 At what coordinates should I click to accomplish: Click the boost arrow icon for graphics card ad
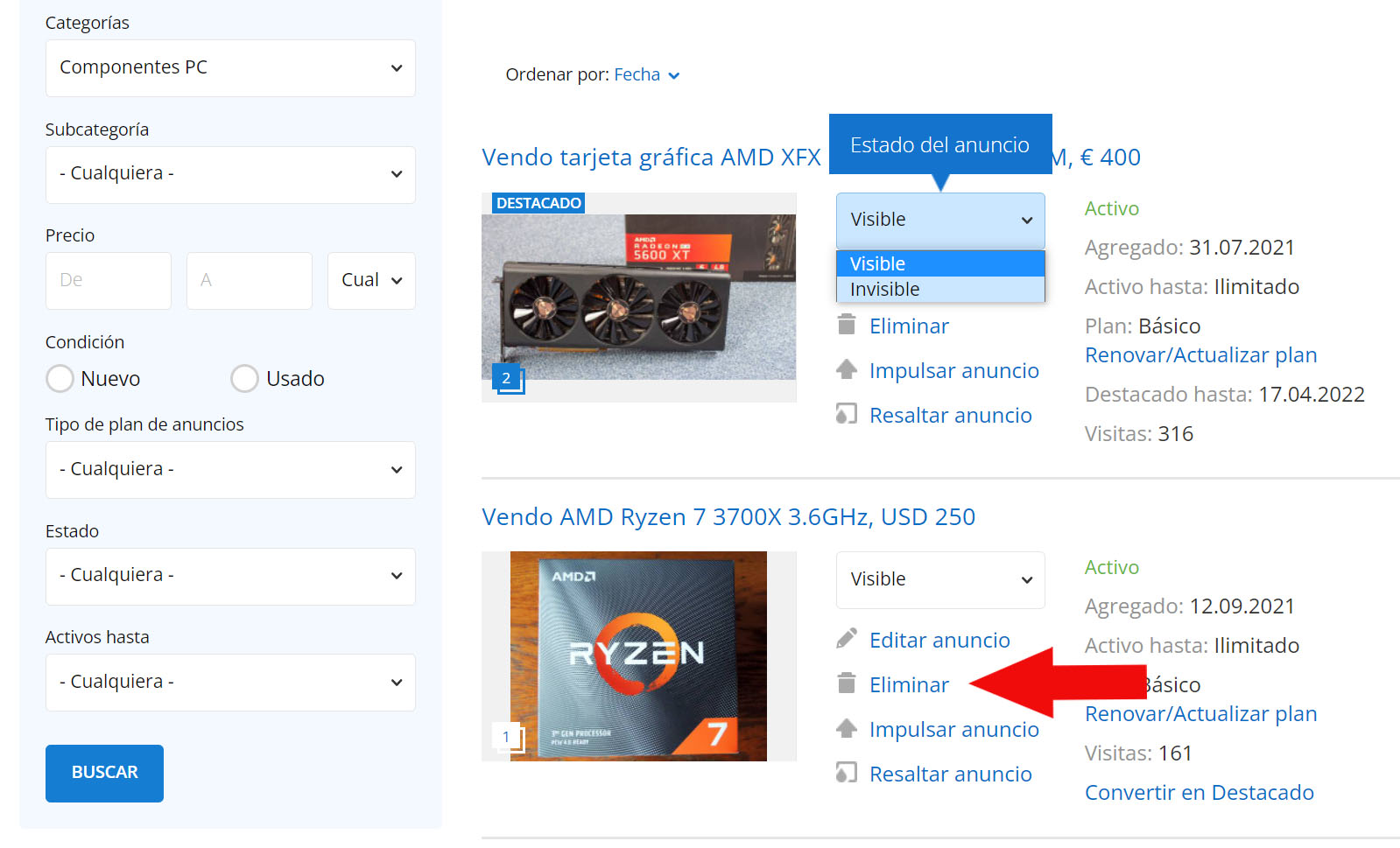846,369
